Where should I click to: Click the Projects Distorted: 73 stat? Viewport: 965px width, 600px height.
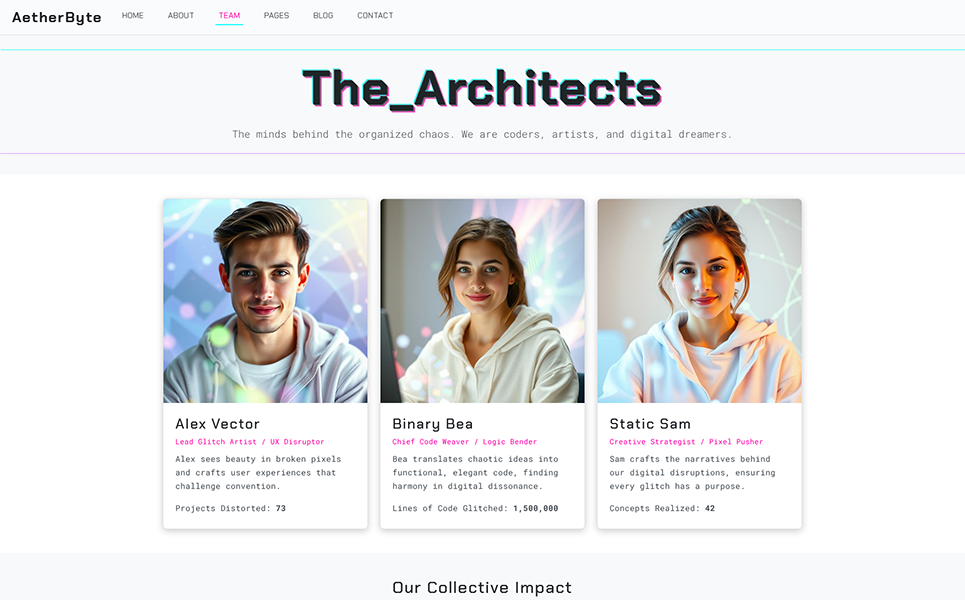tap(230, 508)
